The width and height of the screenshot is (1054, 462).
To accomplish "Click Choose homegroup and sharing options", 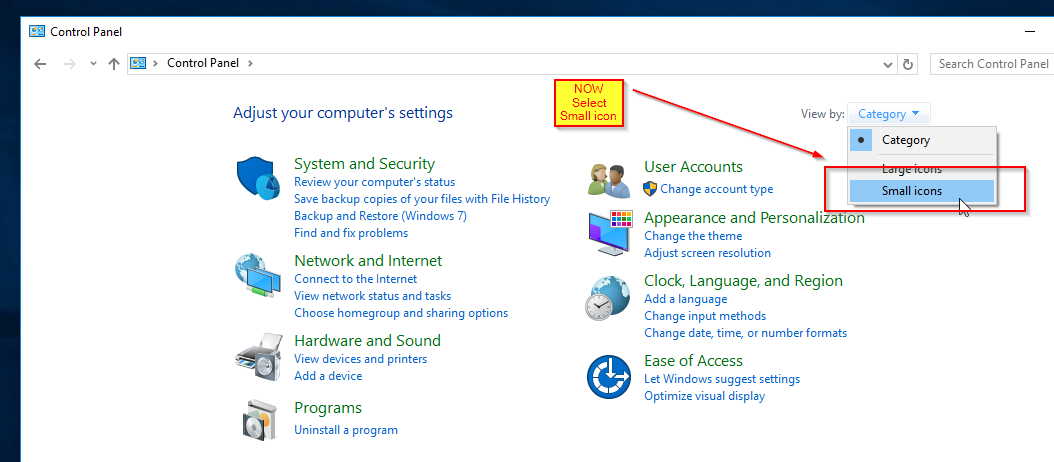I will tap(401, 313).
